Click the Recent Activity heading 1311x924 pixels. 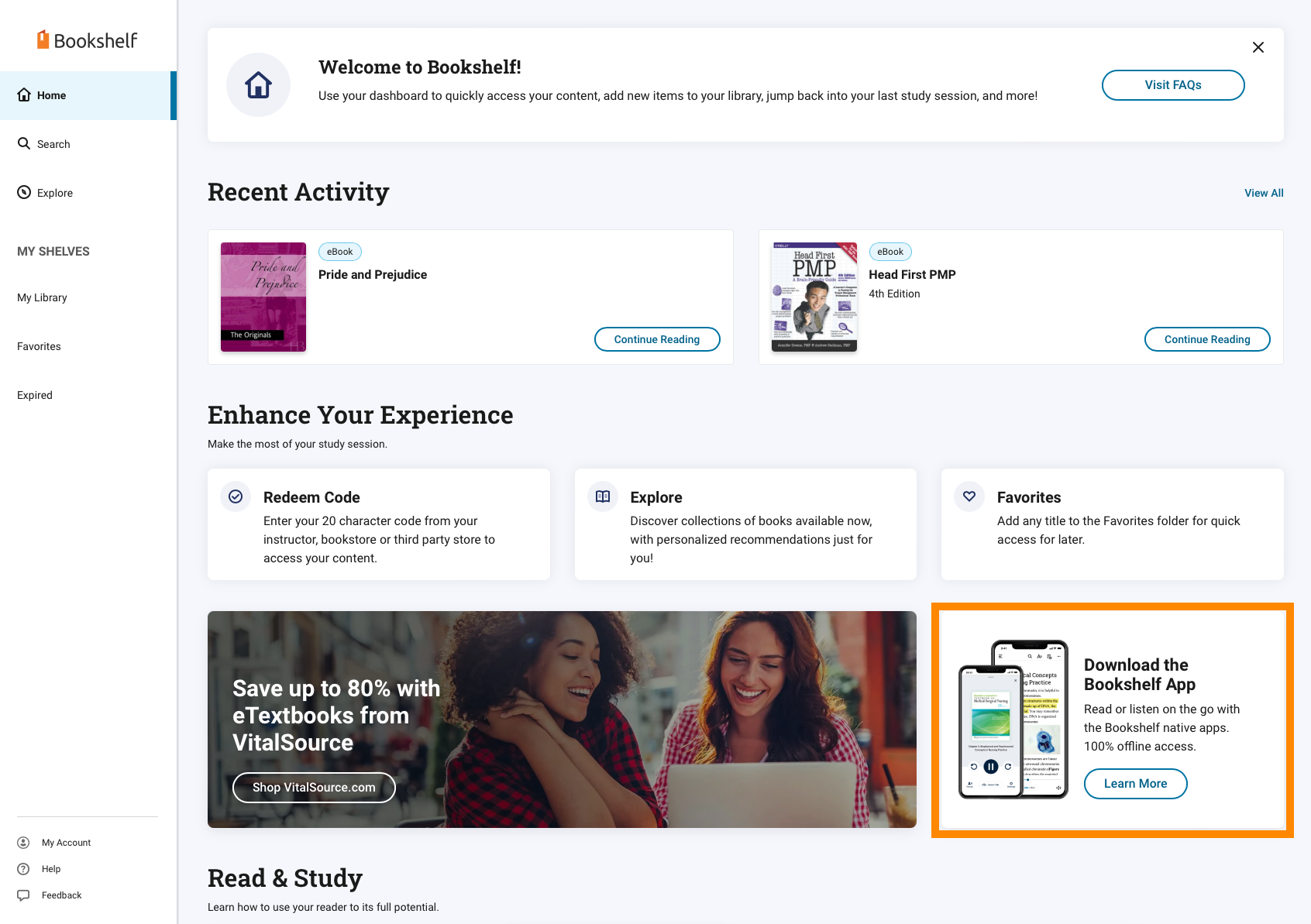298,192
